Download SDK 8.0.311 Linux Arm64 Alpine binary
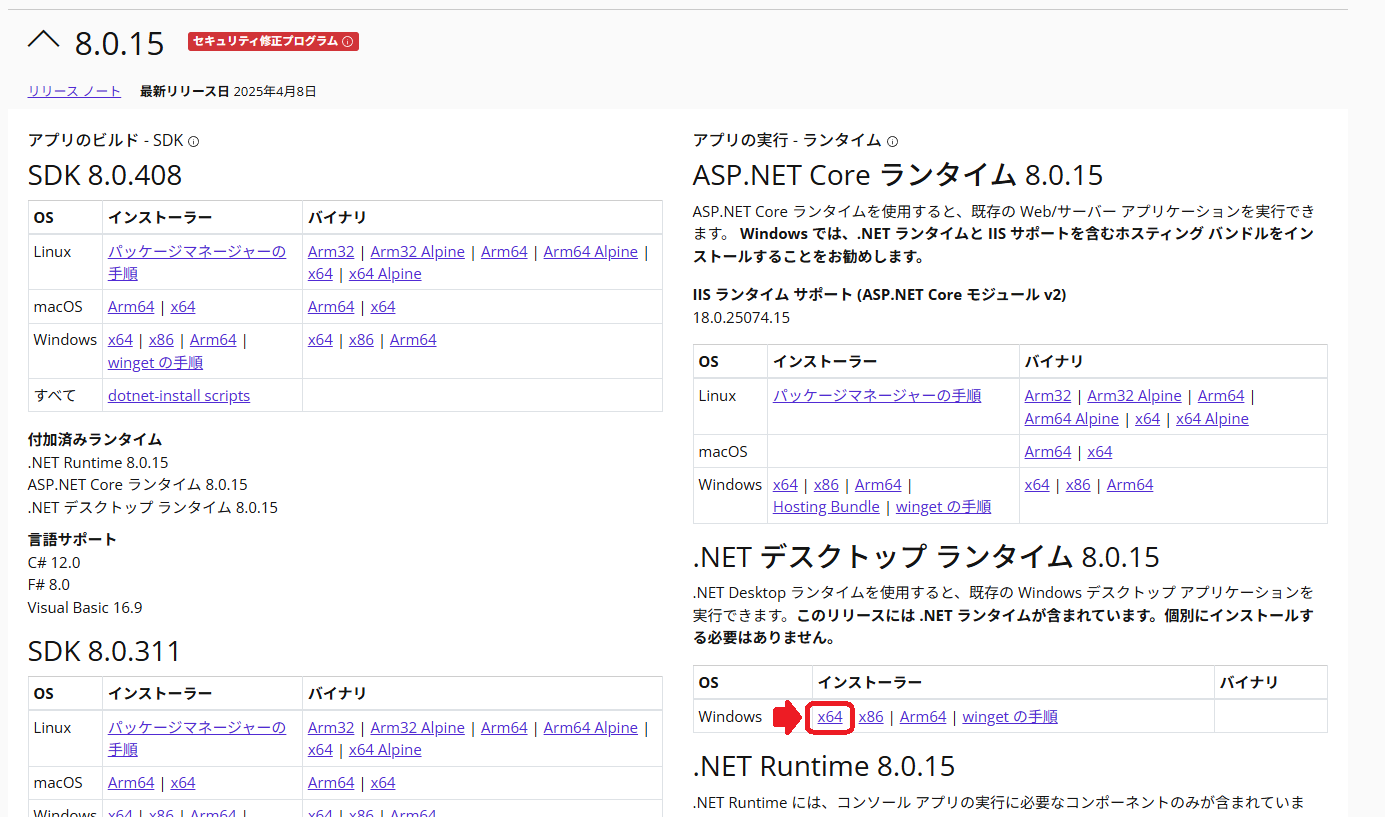The image size is (1385, 817). pos(590,728)
